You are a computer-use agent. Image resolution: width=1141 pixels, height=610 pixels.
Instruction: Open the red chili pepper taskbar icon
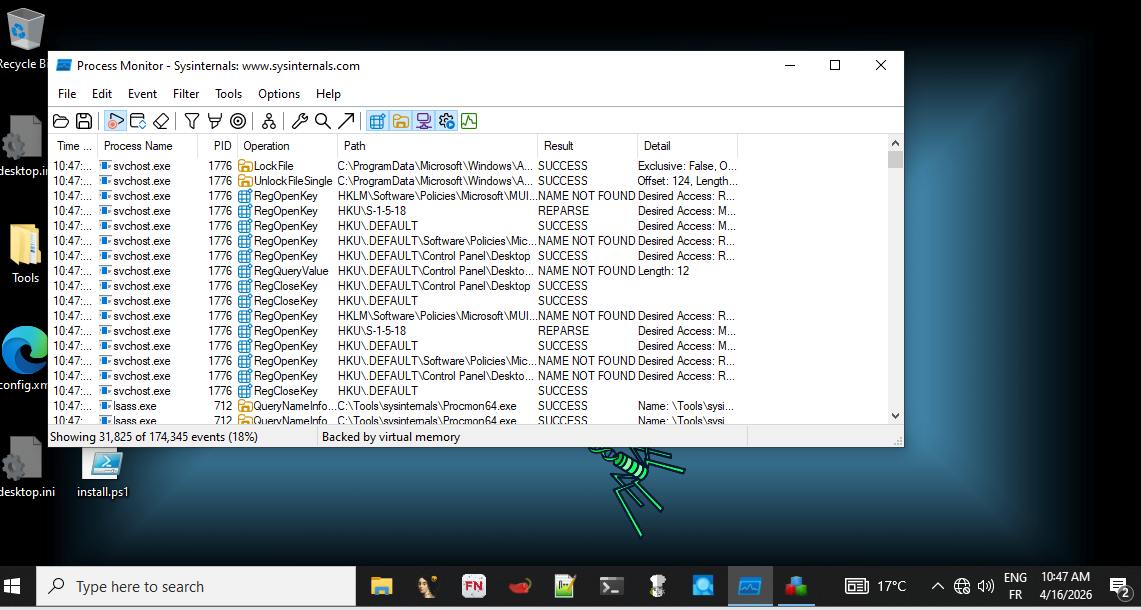point(519,586)
